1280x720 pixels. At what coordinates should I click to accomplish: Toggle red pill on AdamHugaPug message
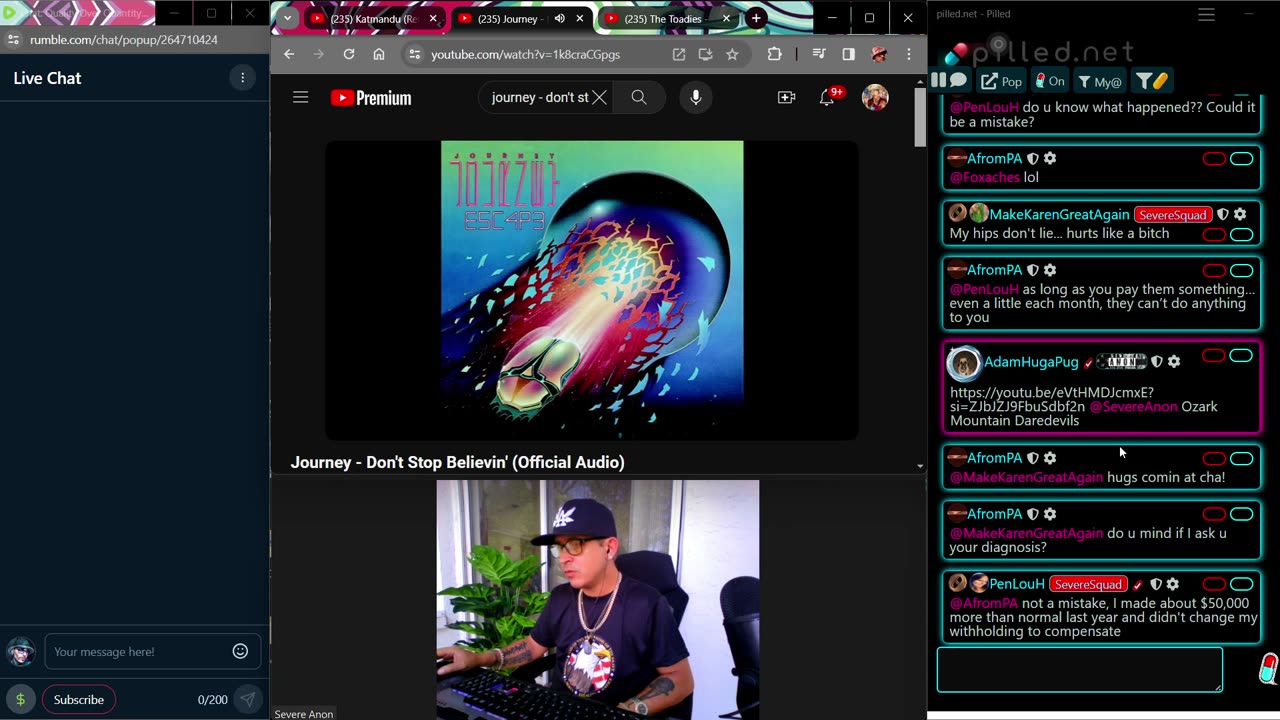click(x=1213, y=355)
